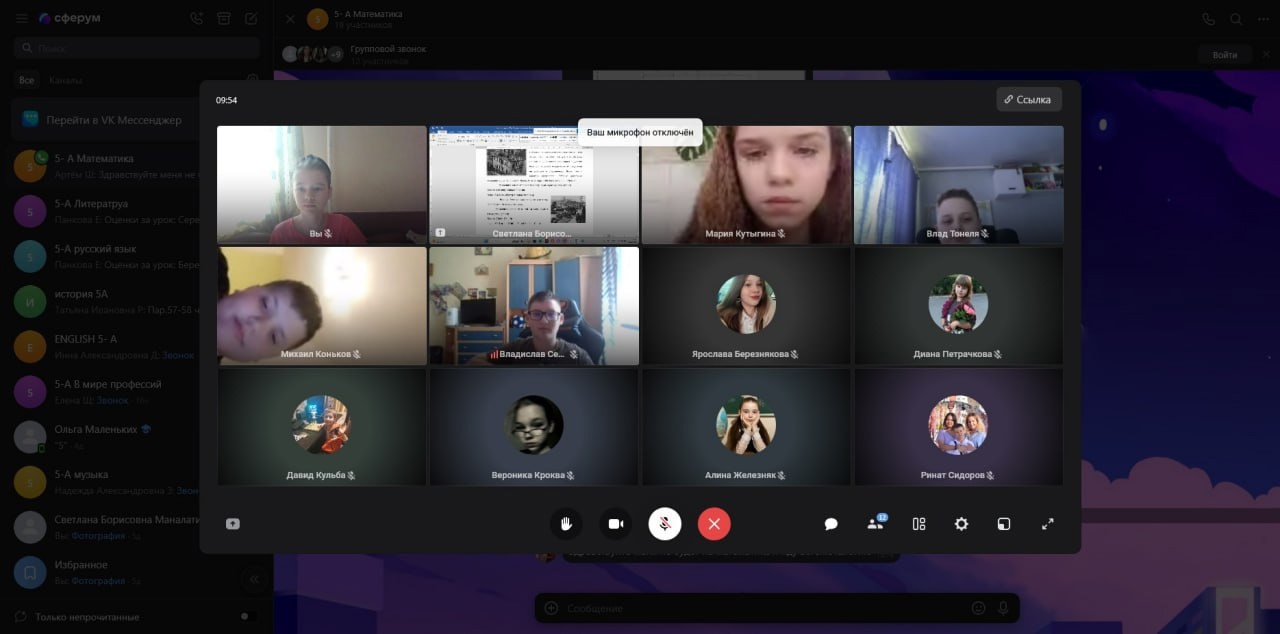Viewport: 1280px width, 634px height.
Task: Toggle Только непрочитанные switch
Action: [x=248, y=617]
